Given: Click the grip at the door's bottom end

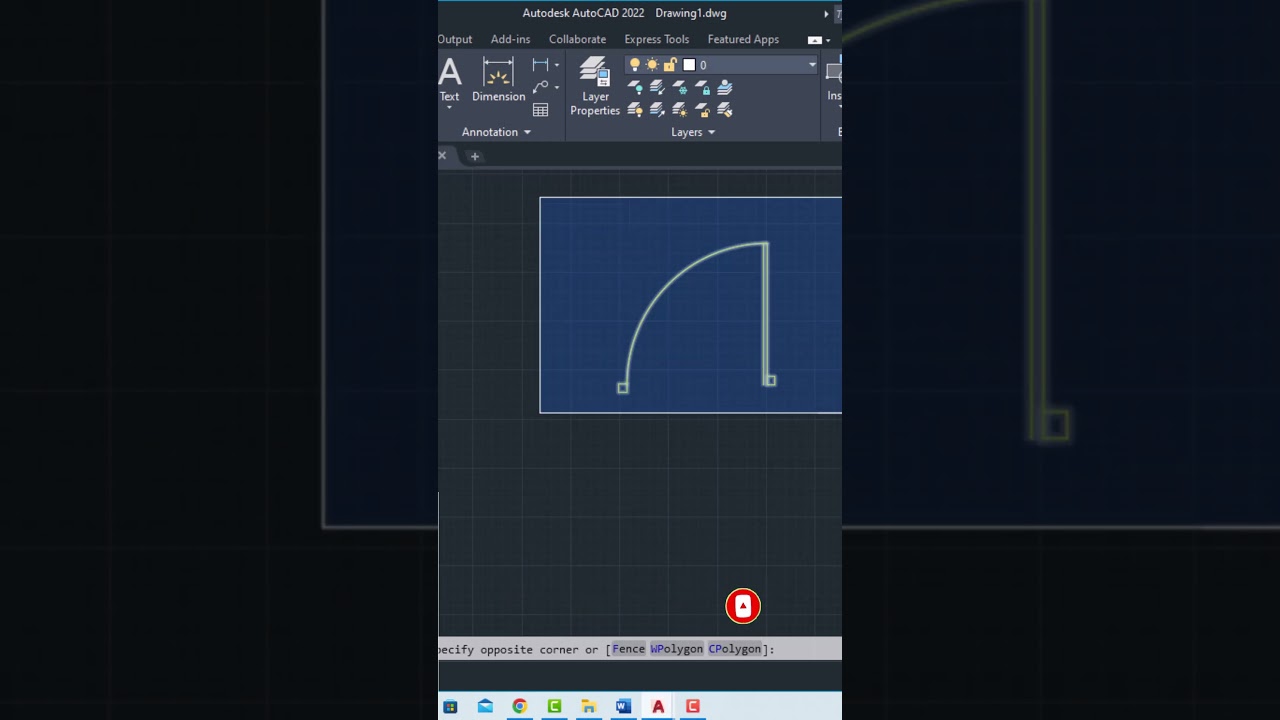Looking at the screenshot, I should 770,380.
